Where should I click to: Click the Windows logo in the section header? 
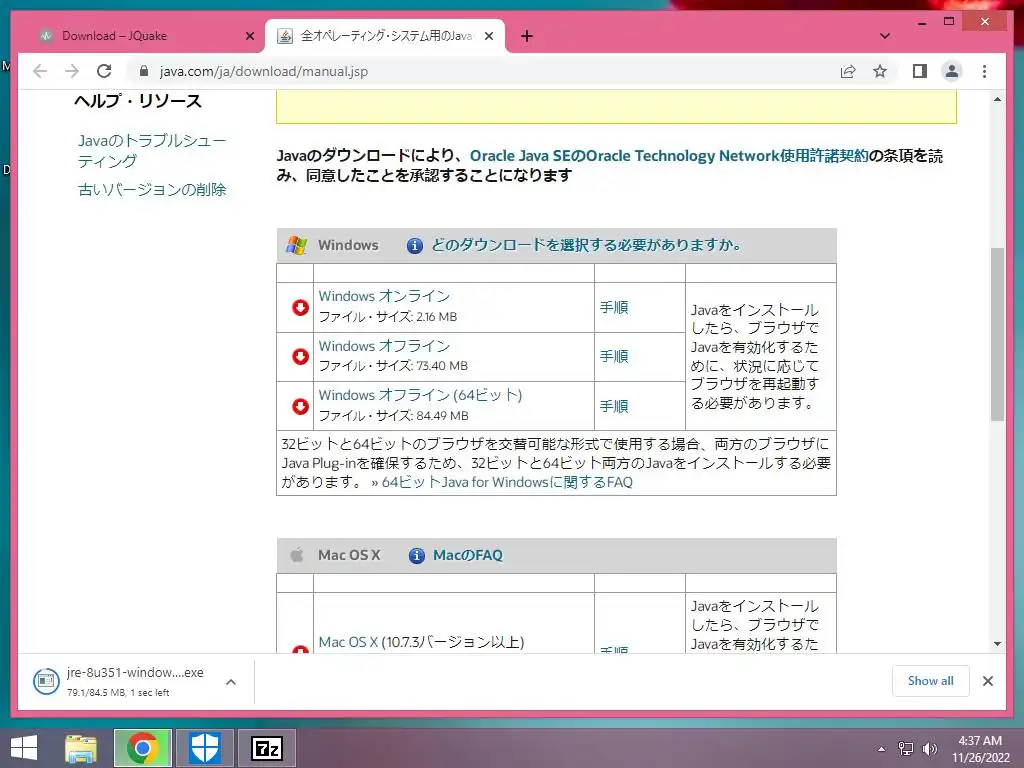point(296,246)
